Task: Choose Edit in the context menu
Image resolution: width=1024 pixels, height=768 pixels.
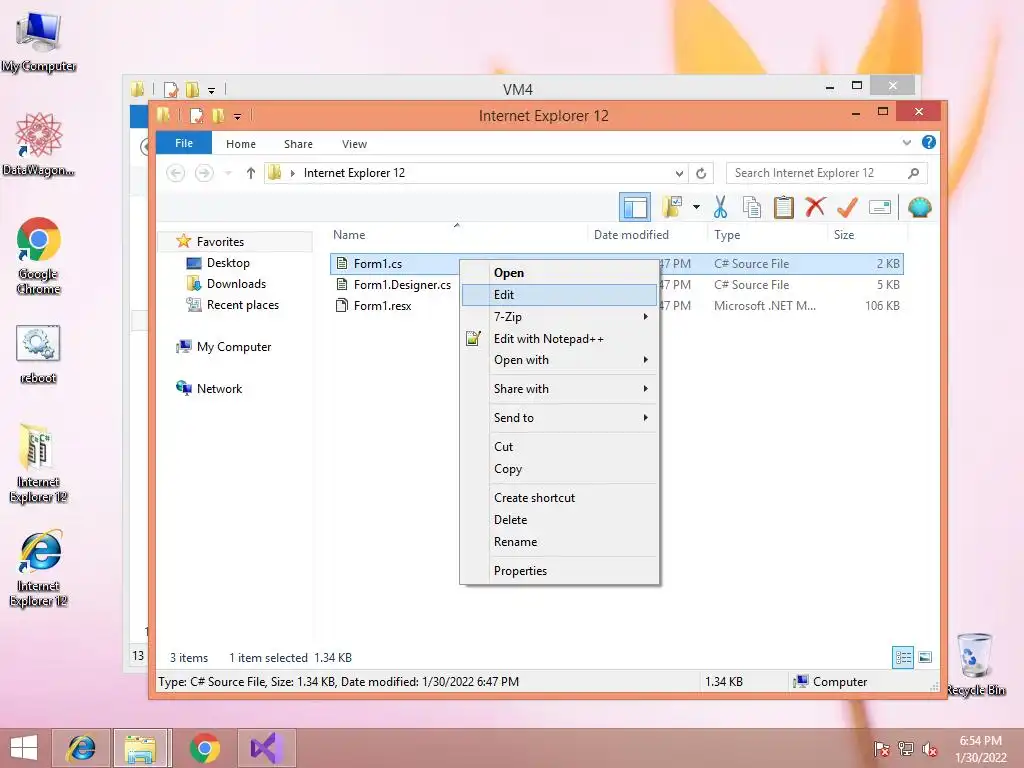Action: [x=560, y=295]
